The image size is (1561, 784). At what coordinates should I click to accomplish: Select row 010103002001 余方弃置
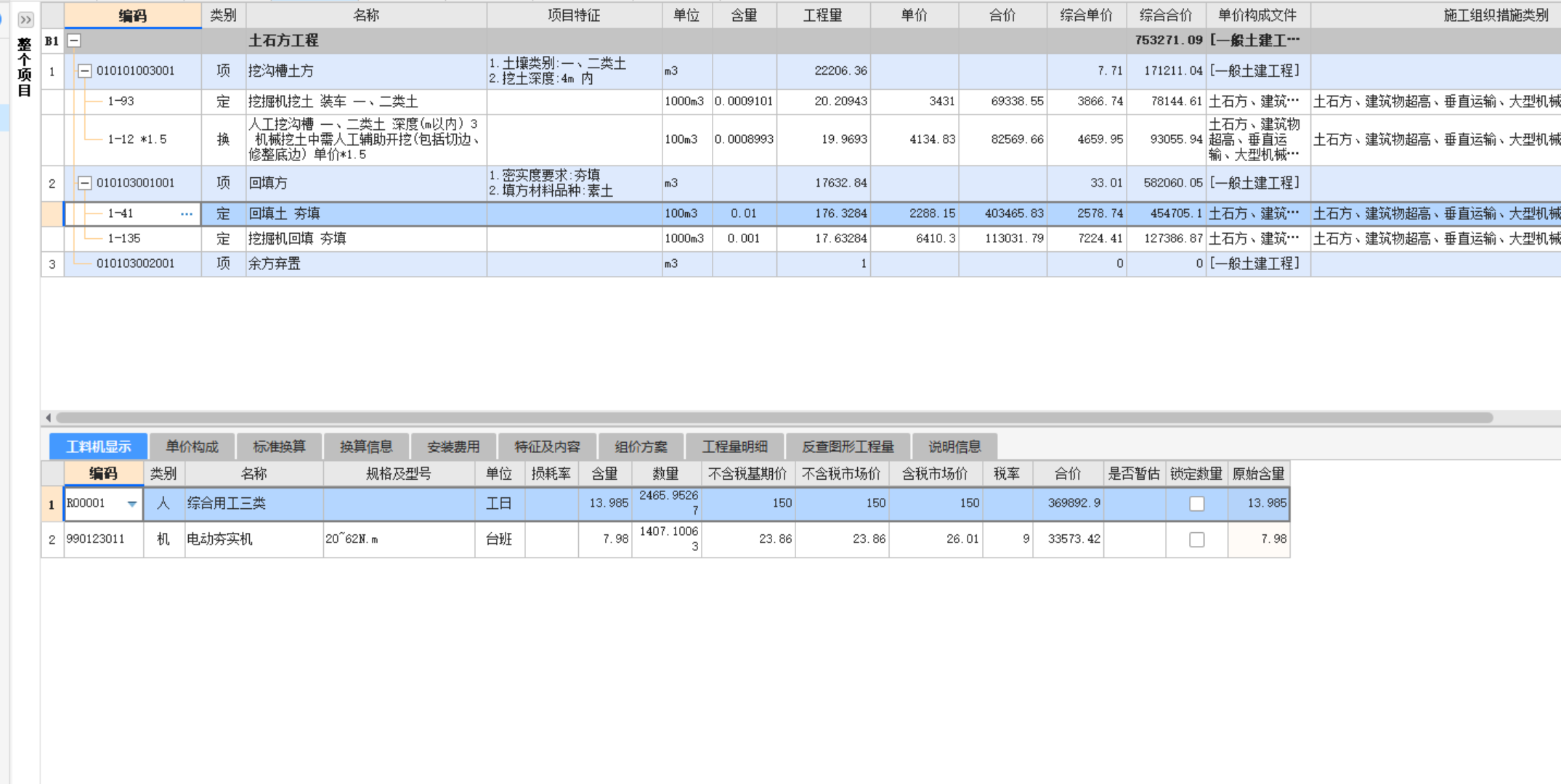(800, 264)
